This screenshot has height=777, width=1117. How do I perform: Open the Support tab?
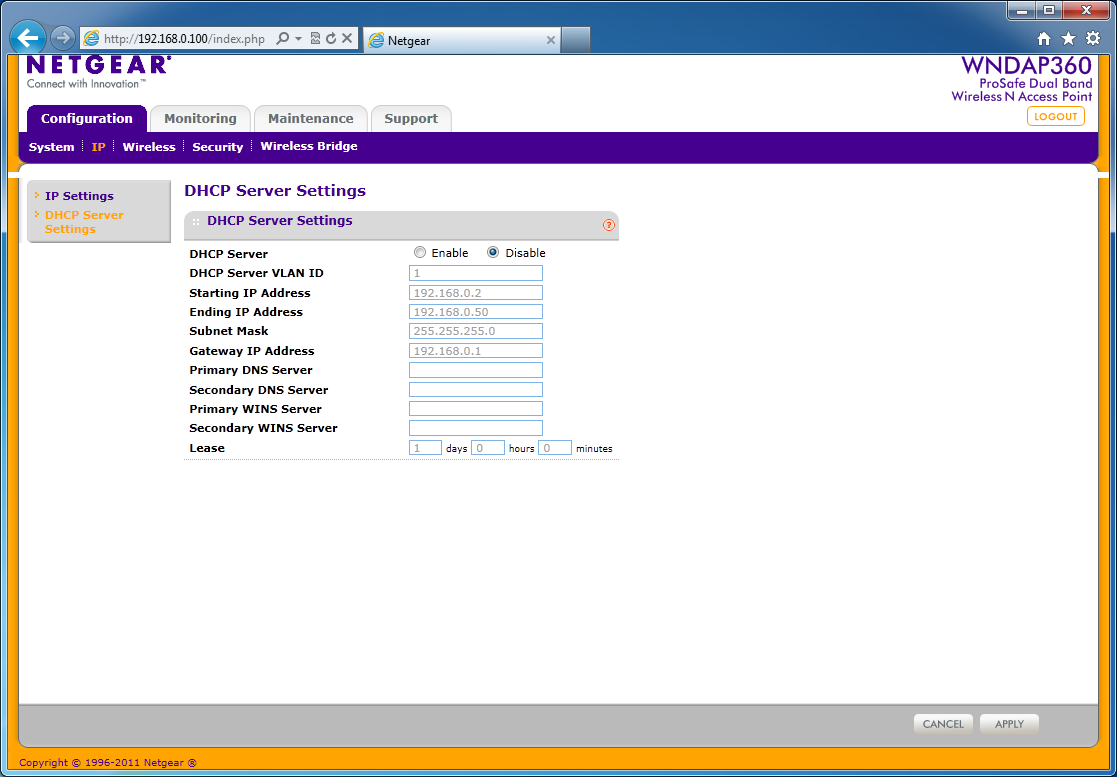[411, 118]
